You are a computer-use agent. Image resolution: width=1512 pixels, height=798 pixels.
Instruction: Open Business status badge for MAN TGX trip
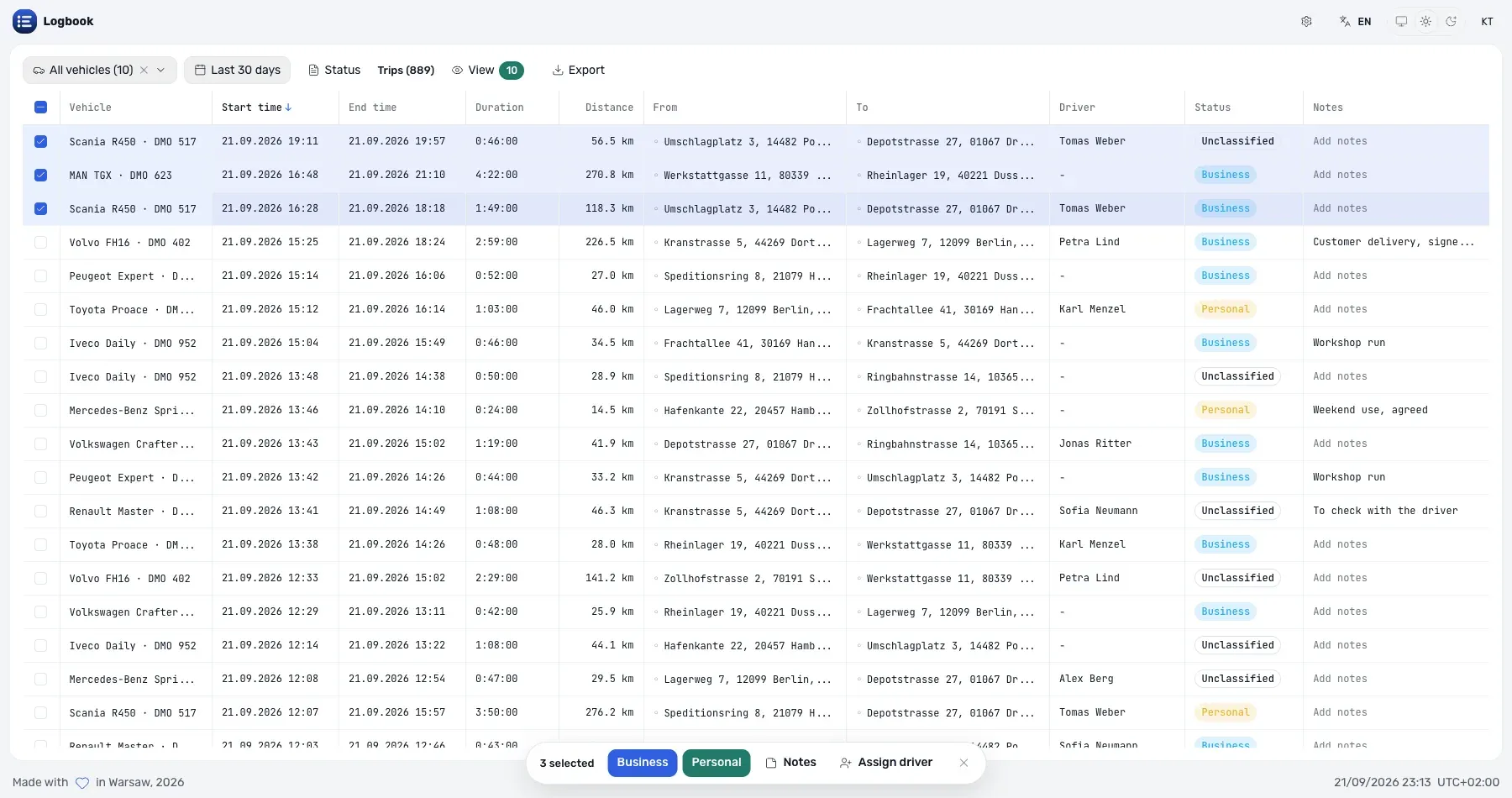(x=1226, y=175)
